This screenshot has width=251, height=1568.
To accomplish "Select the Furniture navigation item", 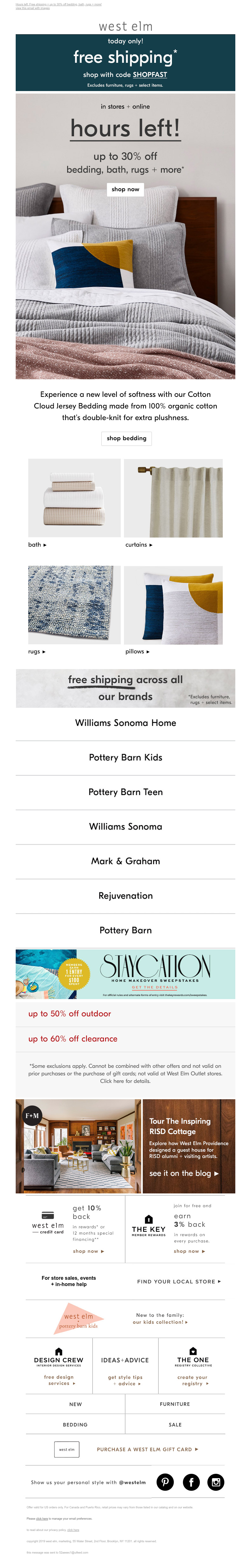I will click(x=175, y=1404).
